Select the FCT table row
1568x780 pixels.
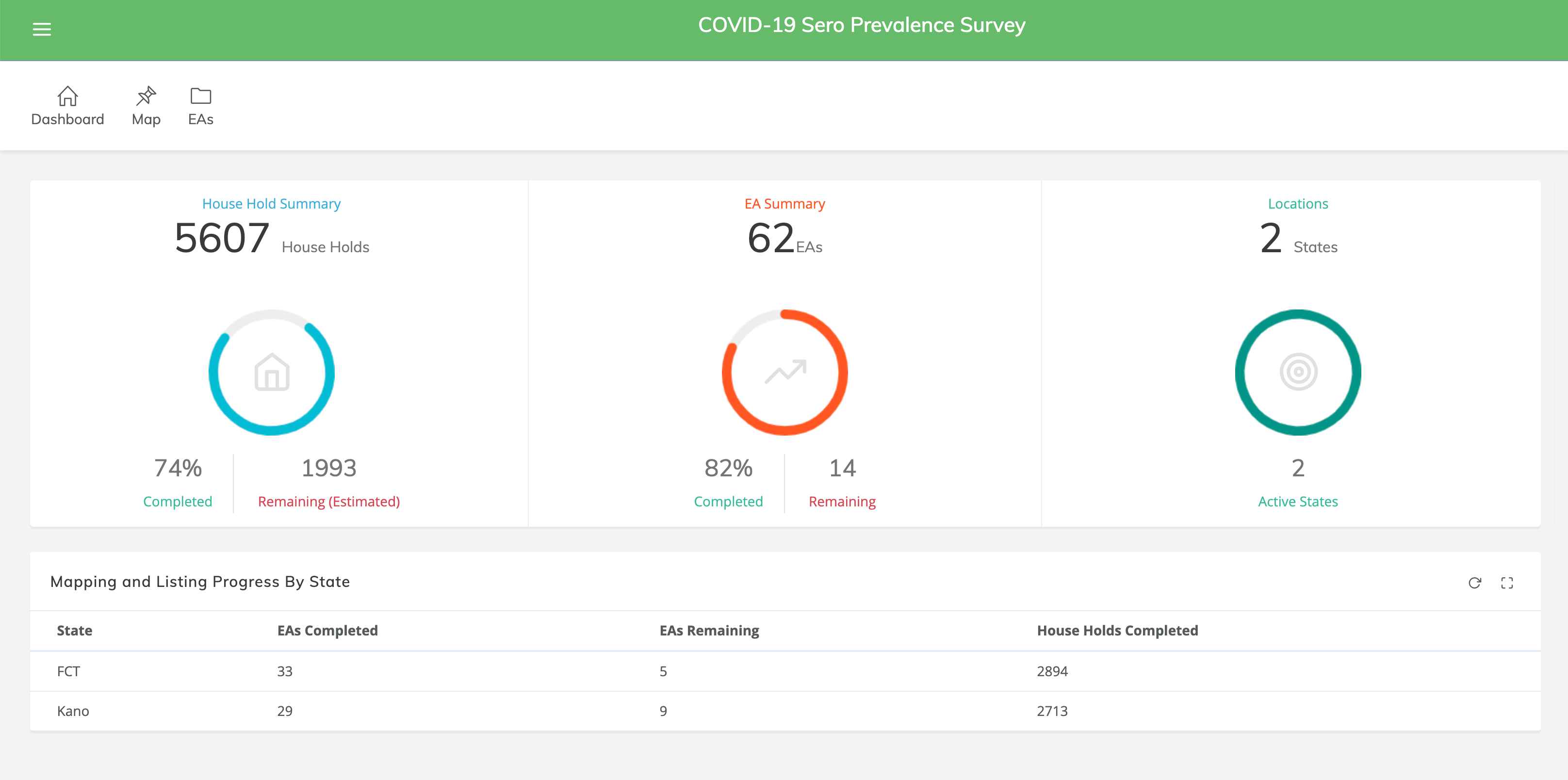coord(69,671)
